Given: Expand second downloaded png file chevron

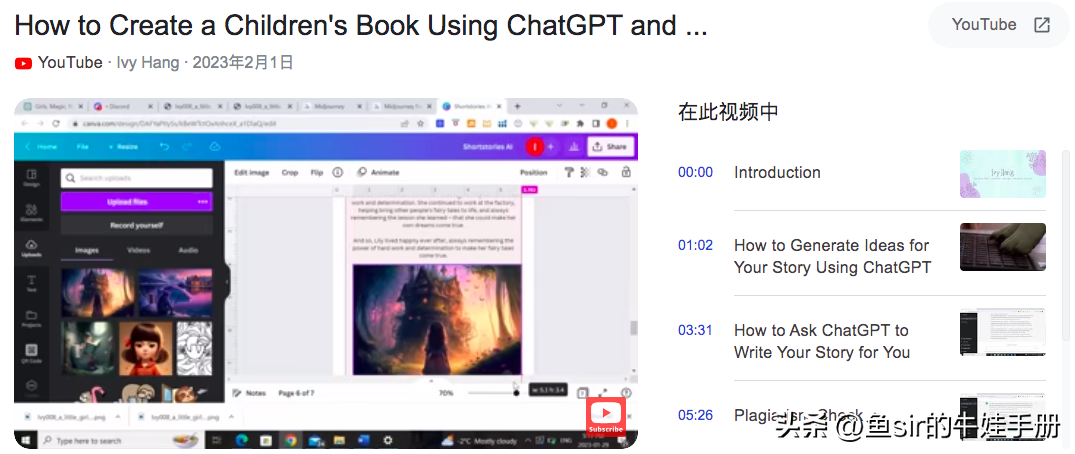Looking at the screenshot, I should click(x=232, y=416).
